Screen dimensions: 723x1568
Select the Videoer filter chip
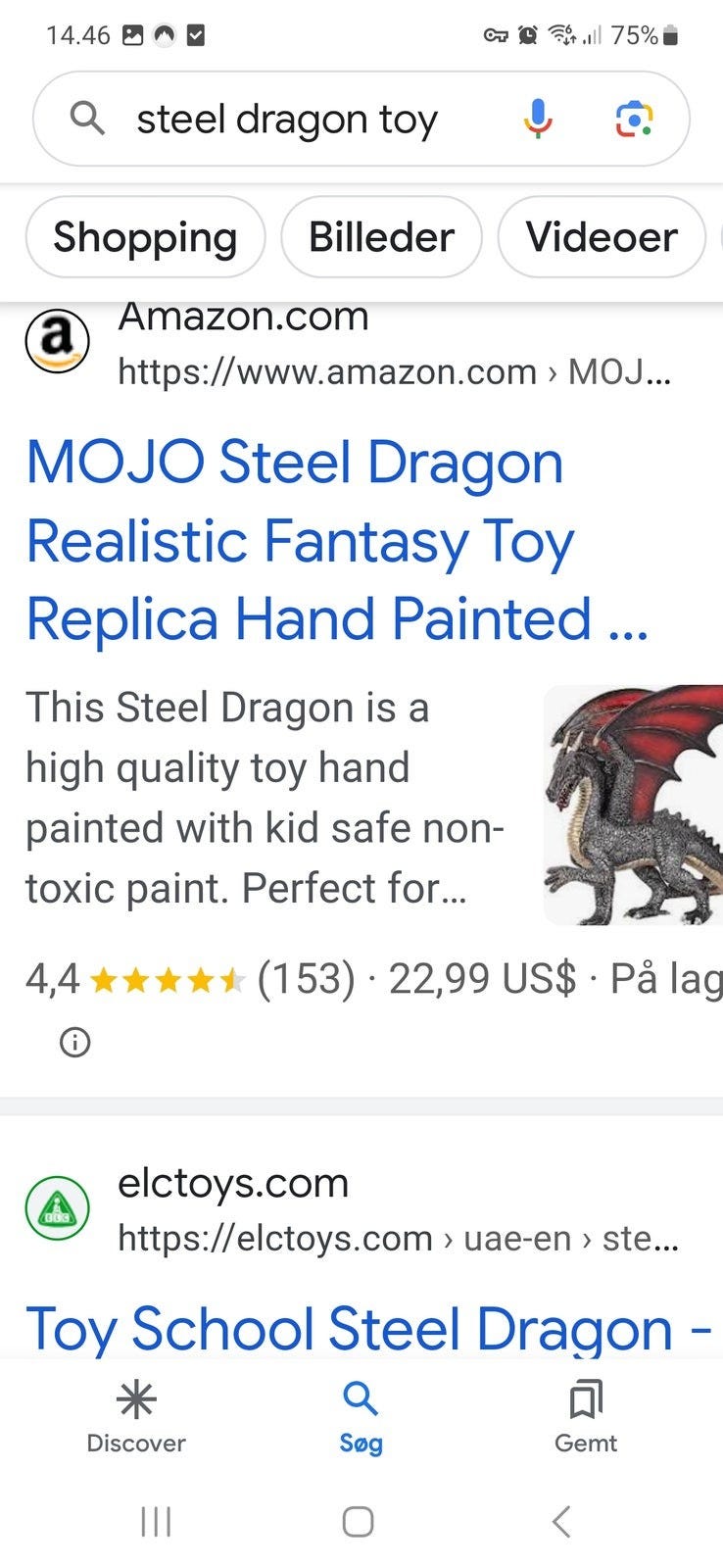pos(602,237)
